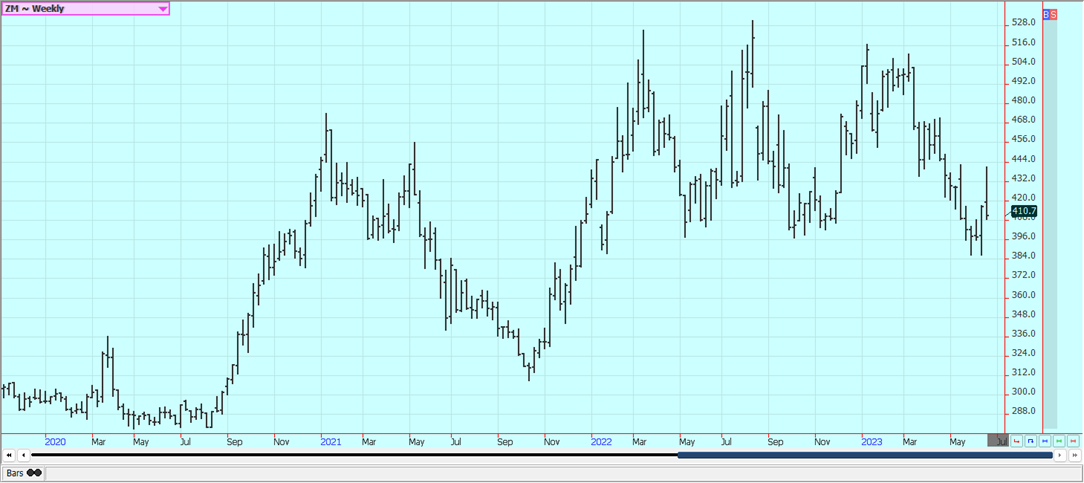Click the scroll-left arrow beside the rewind button
Image resolution: width=1084 pixels, height=483 pixels.
[x=23, y=455]
